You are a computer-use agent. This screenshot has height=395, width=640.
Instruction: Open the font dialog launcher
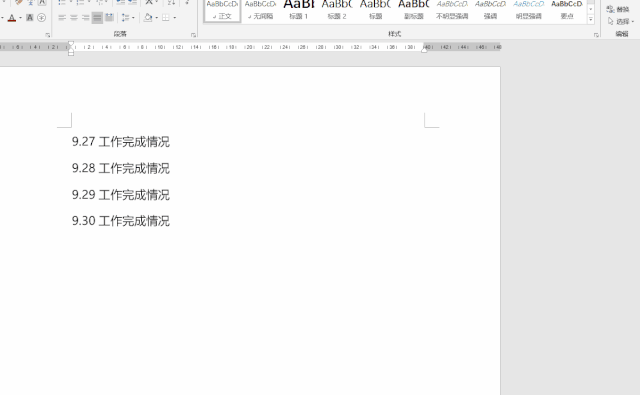click(48, 36)
